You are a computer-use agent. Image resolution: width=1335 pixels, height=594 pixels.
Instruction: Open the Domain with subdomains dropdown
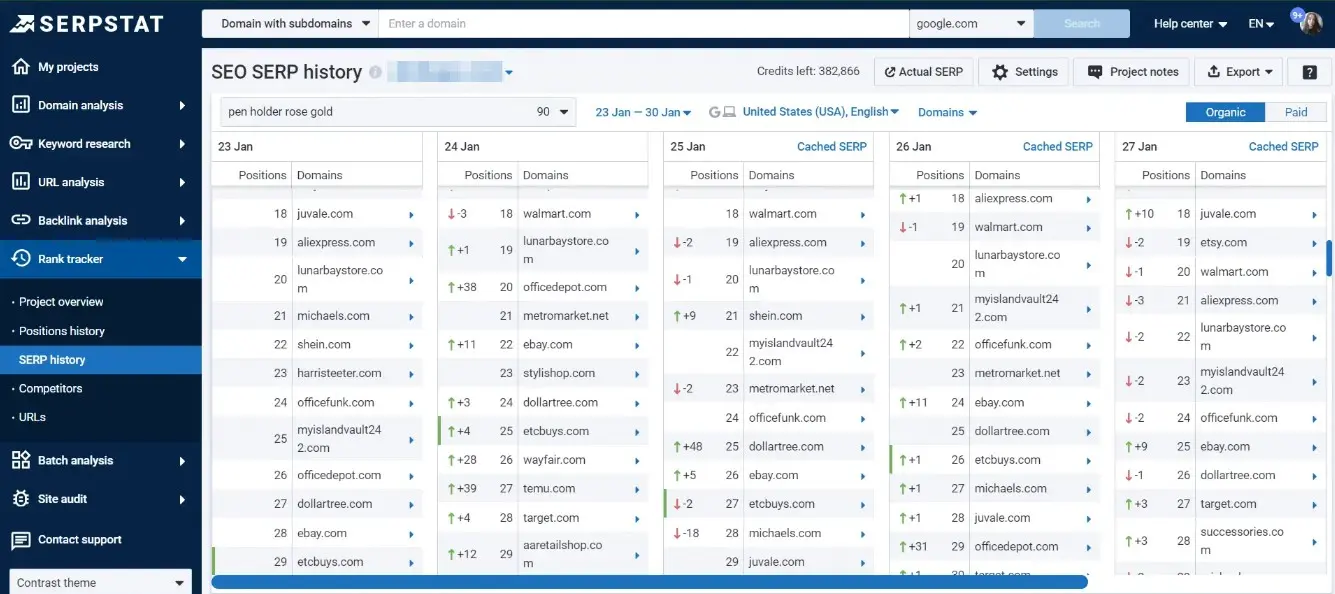(290, 23)
